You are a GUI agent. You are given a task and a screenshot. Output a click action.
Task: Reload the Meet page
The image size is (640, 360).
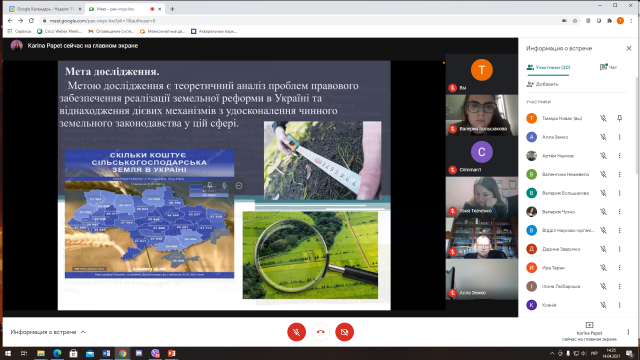tap(31, 20)
